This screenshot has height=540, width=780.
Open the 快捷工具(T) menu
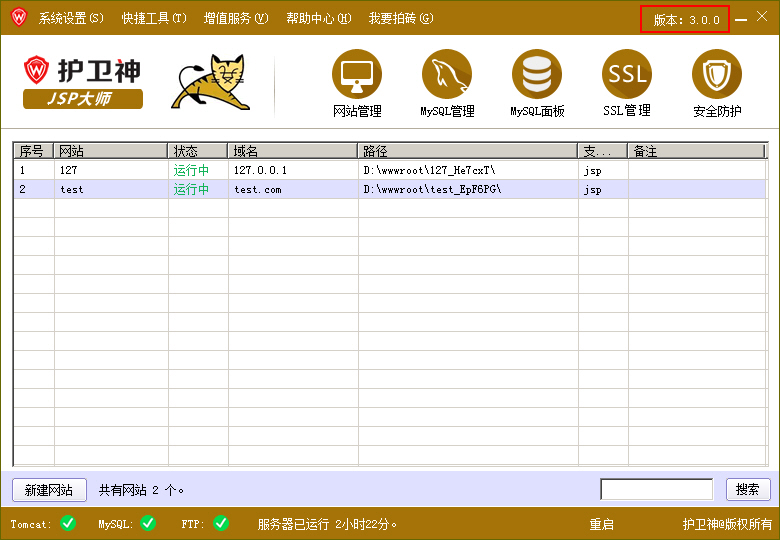tap(154, 18)
